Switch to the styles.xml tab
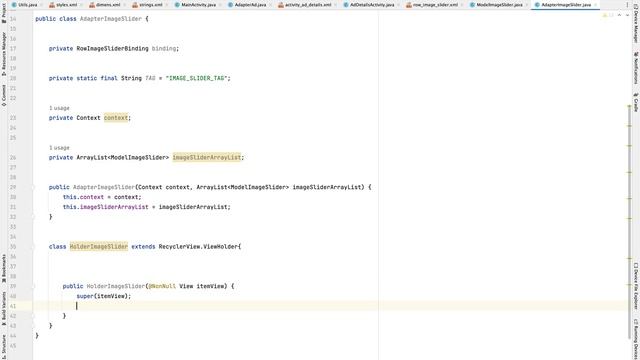The width and height of the screenshot is (640, 360). point(66,4)
